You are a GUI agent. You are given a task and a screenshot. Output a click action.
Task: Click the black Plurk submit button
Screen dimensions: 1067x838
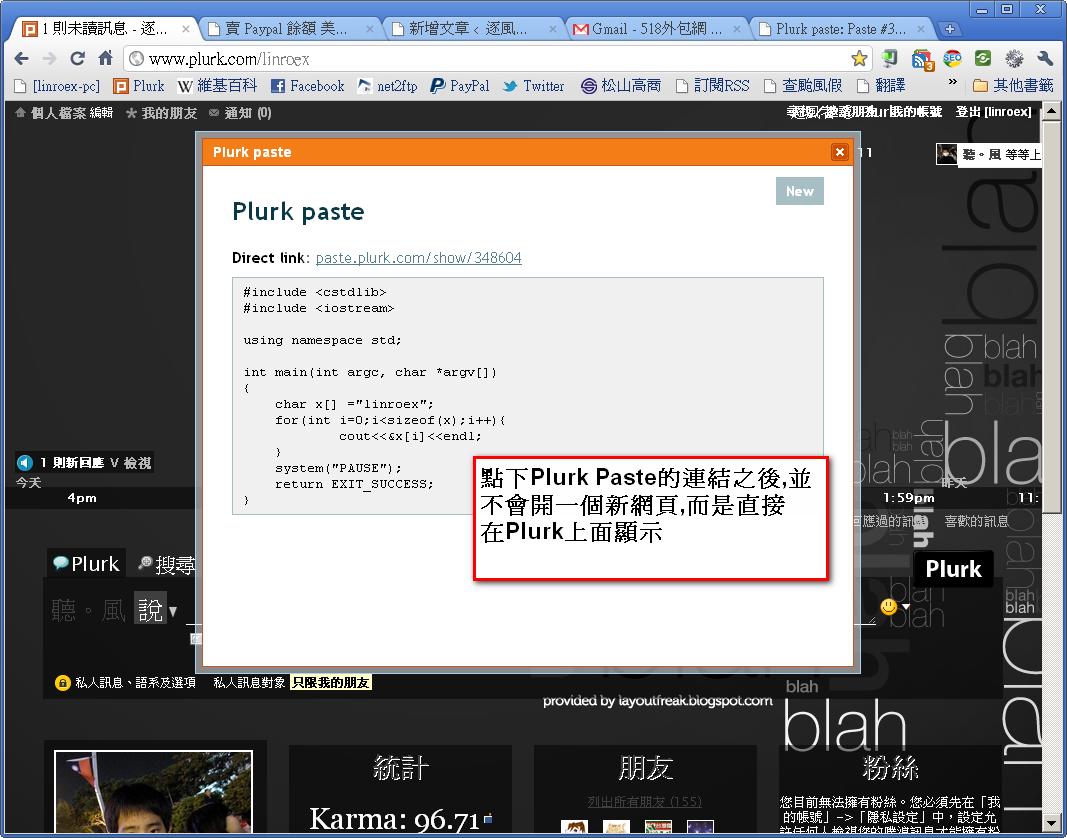953,569
